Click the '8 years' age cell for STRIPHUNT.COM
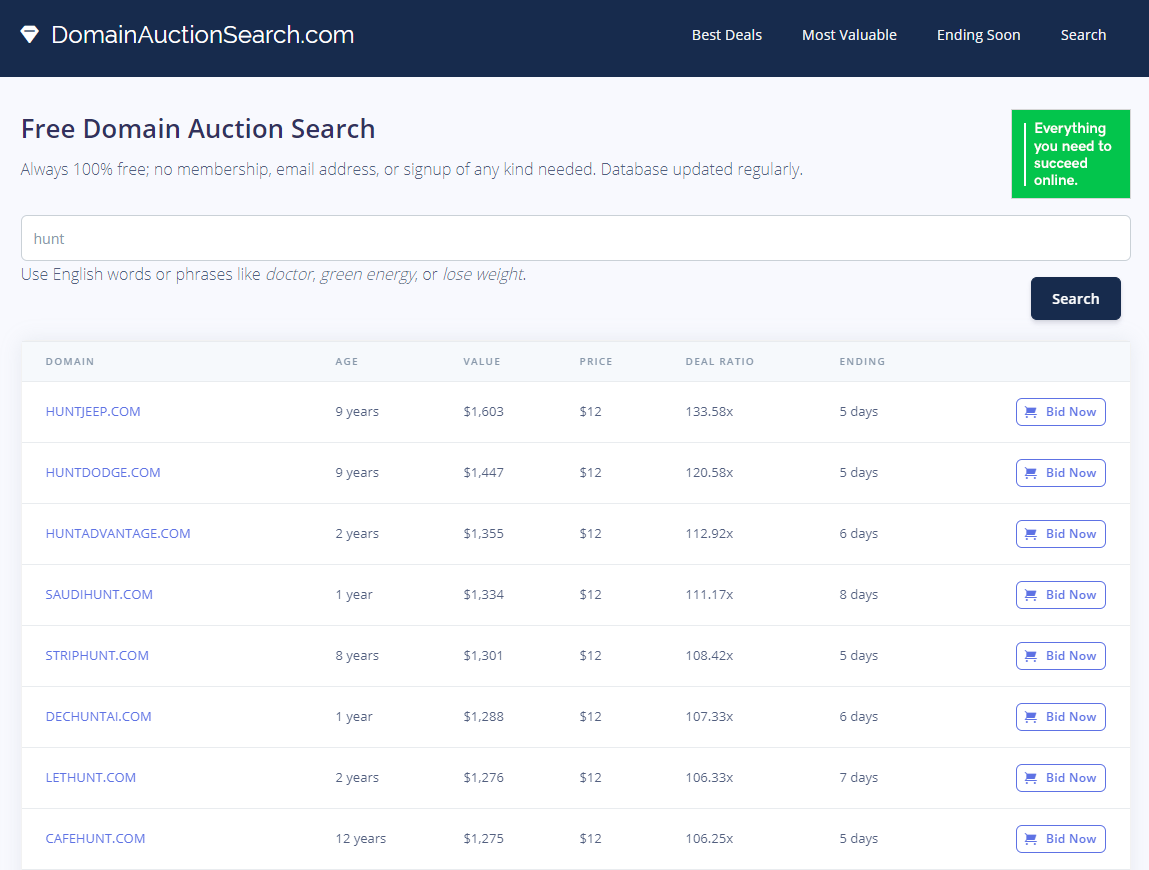Screen dimensions: 1149x870 pos(357,655)
